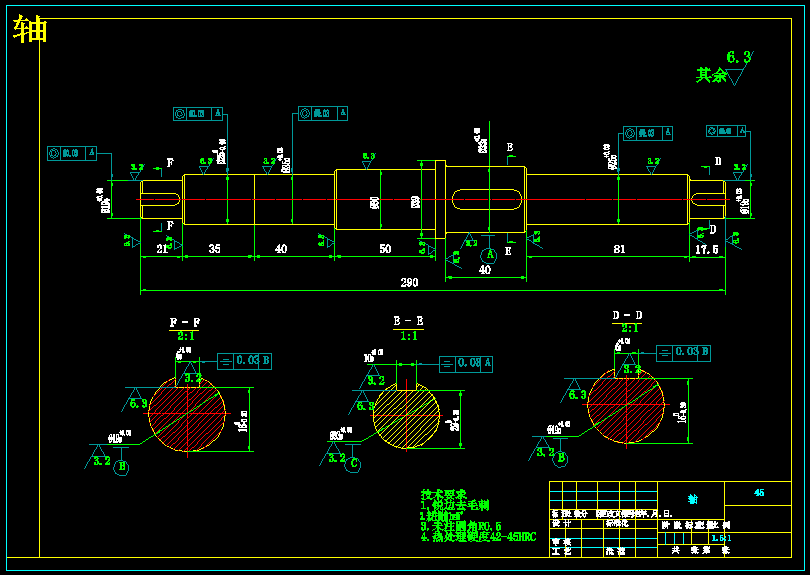Select the 81 length dimension
The width and height of the screenshot is (810, 575).
619,249
